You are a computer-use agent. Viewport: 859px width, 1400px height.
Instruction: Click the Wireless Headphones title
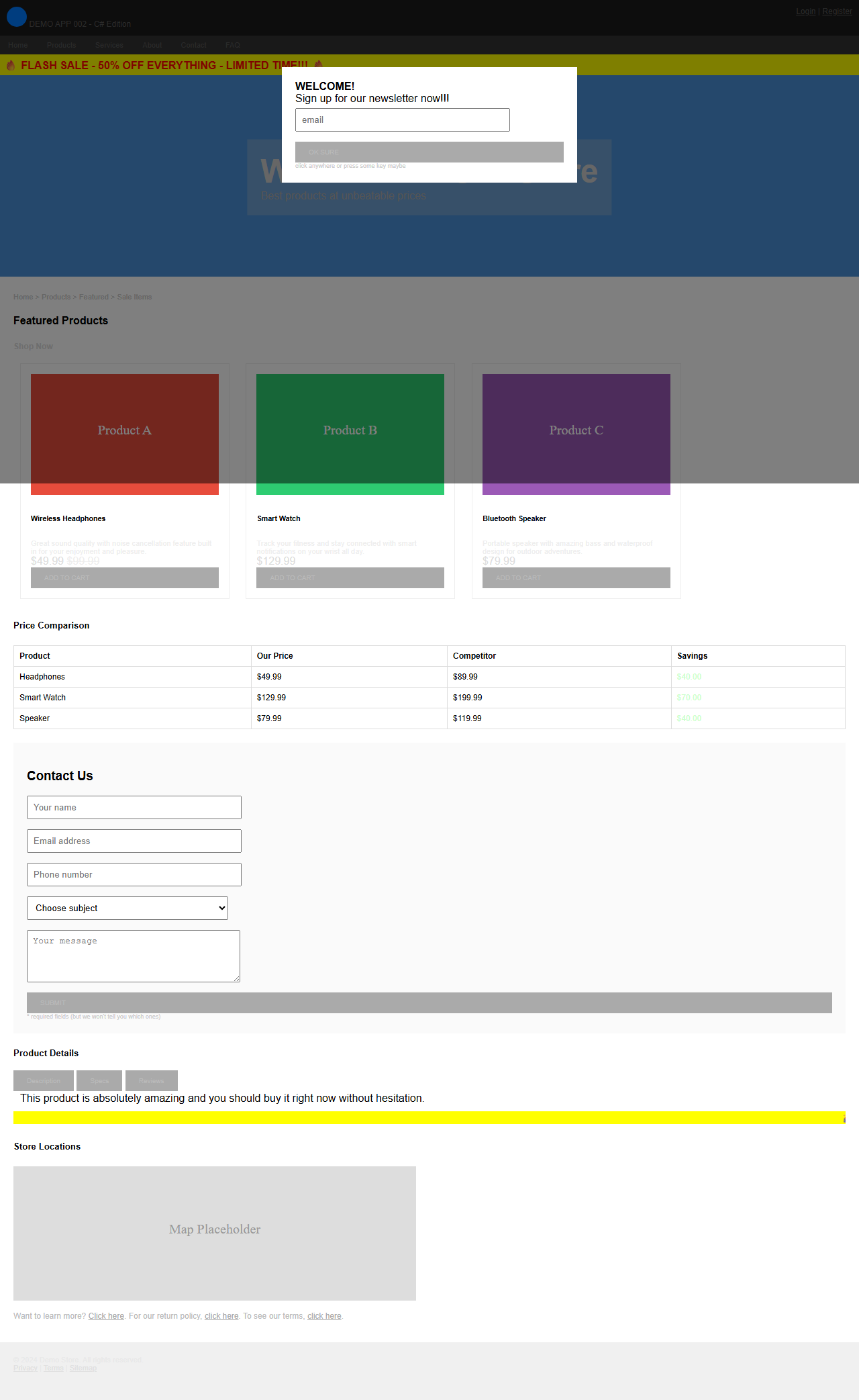tap(68, 518)
